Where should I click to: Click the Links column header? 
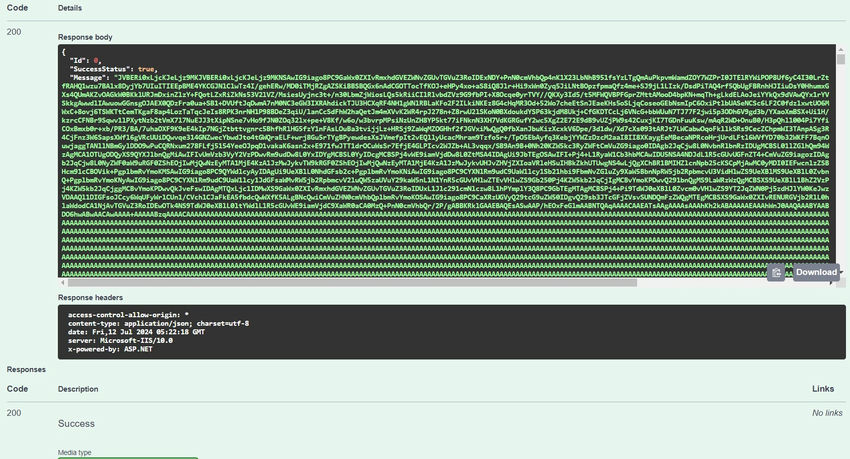(x=822, y=389)
